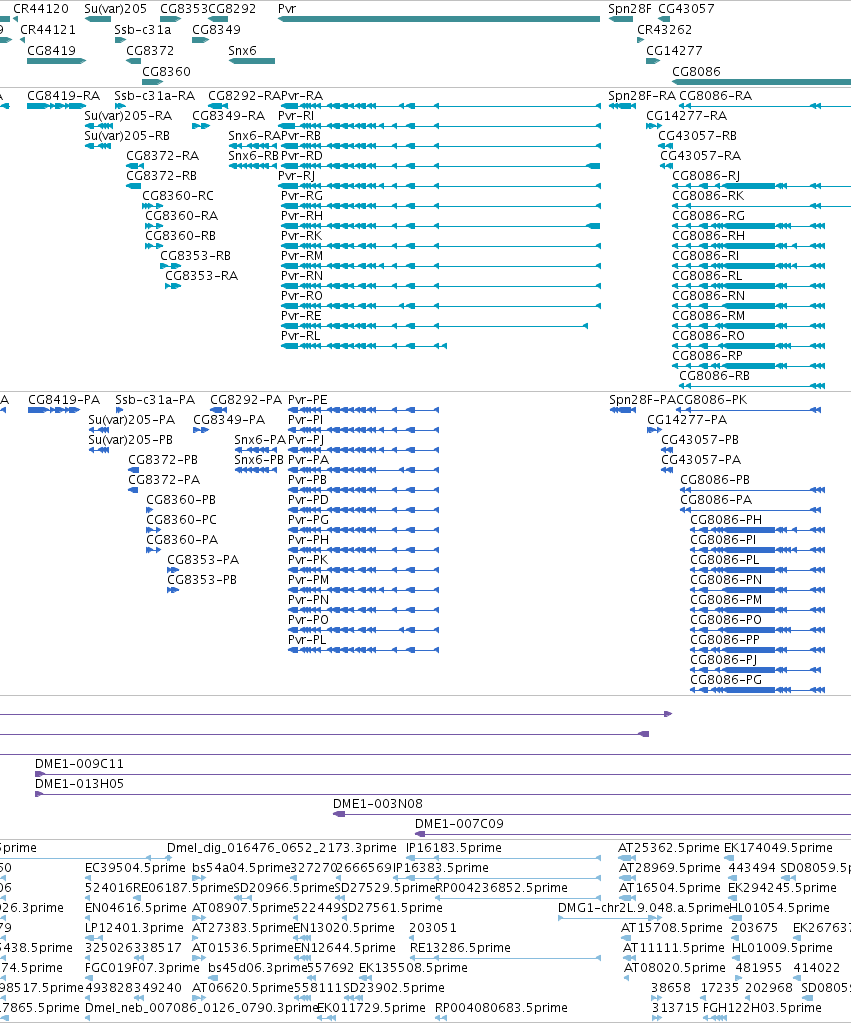Click protein CG8086-PK label
This screenshot has width=851, height=1023.
pos(712,400)
